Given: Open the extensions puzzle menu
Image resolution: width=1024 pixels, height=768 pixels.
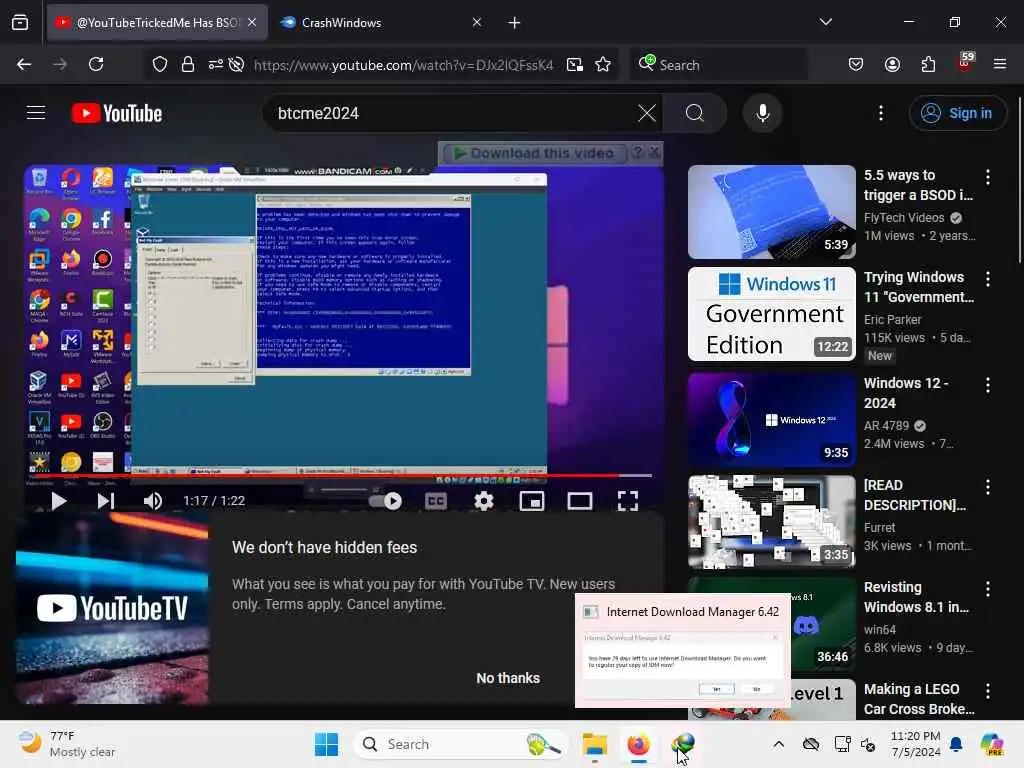Looking at the screenshot, I should (928, 64).
